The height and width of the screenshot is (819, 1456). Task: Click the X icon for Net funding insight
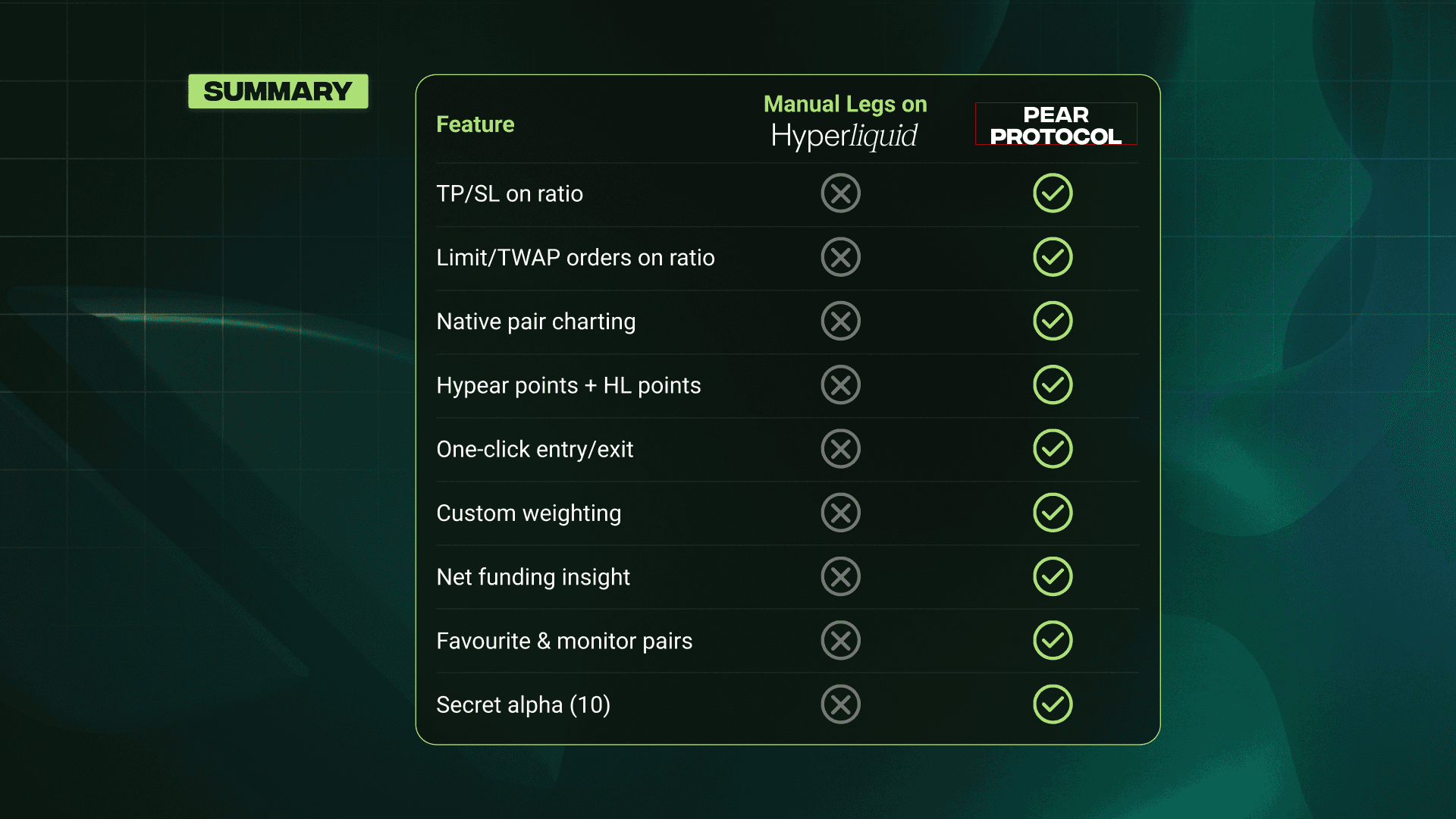pos(840,576)
